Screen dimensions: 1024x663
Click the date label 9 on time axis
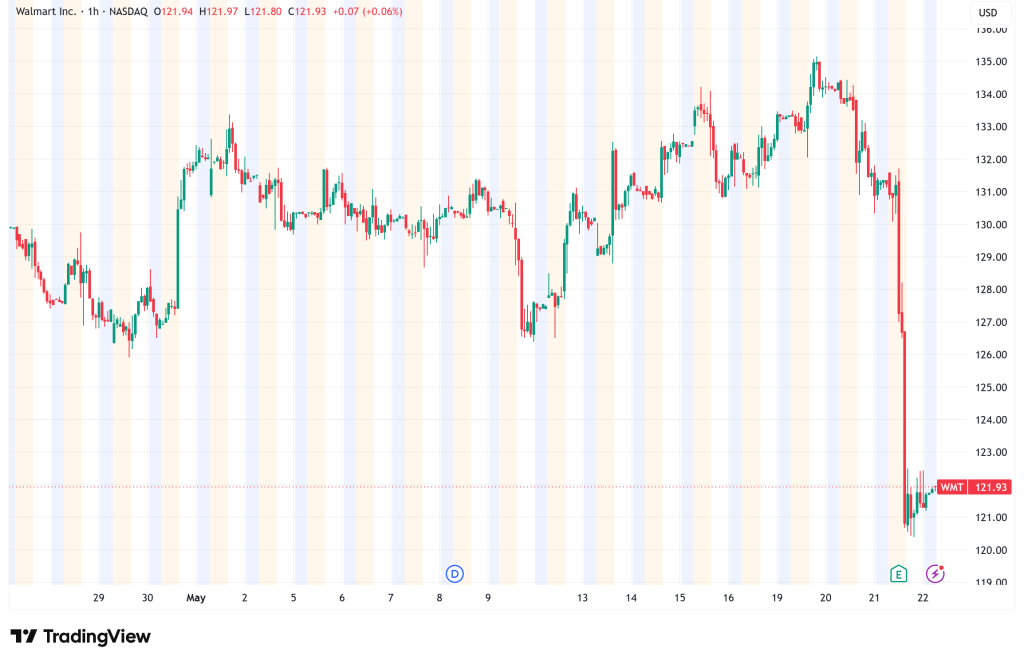coord(488,598)
